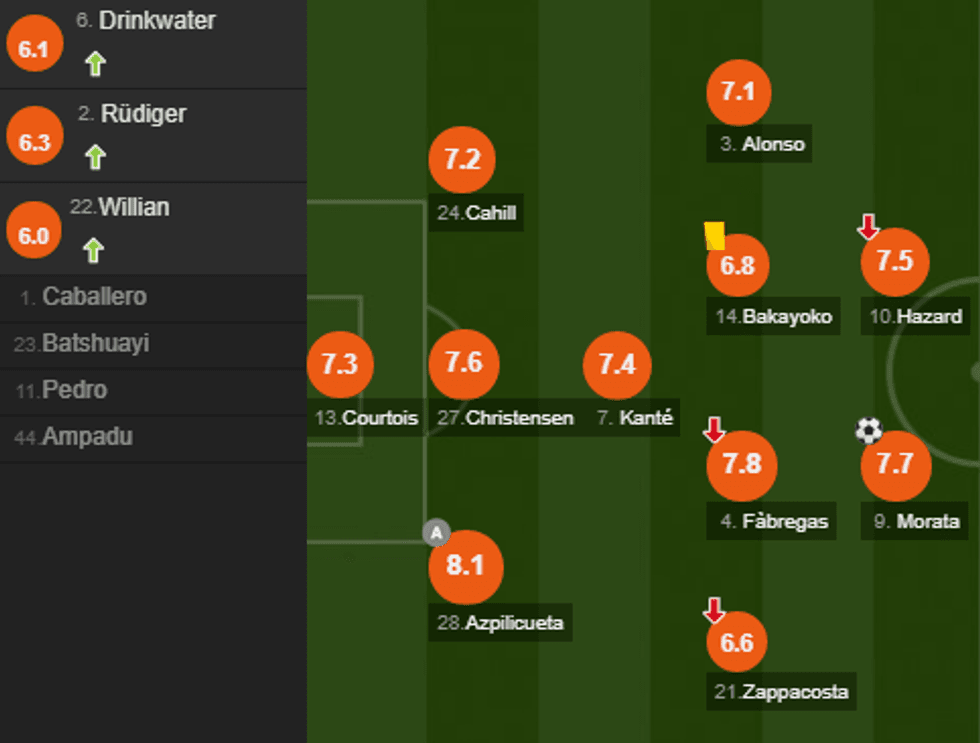The width and height of the screenshot is (980, 743).
Task: Click Rüdiger's green substituted-on arrow
Action: coord(94,157)
